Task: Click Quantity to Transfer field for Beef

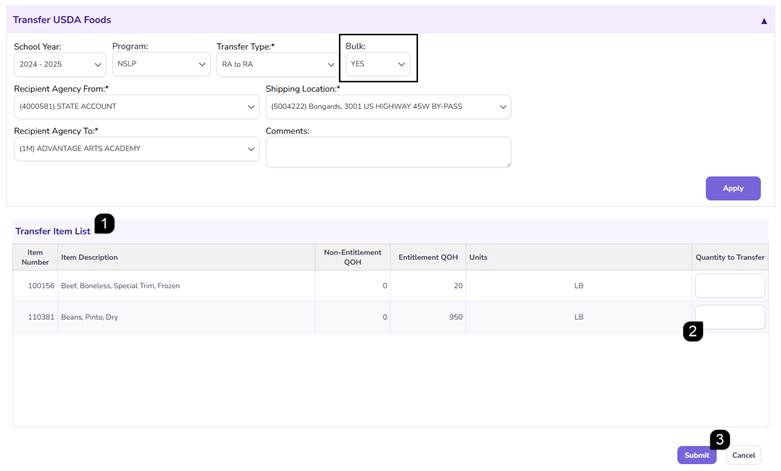Action: (730, 286)
